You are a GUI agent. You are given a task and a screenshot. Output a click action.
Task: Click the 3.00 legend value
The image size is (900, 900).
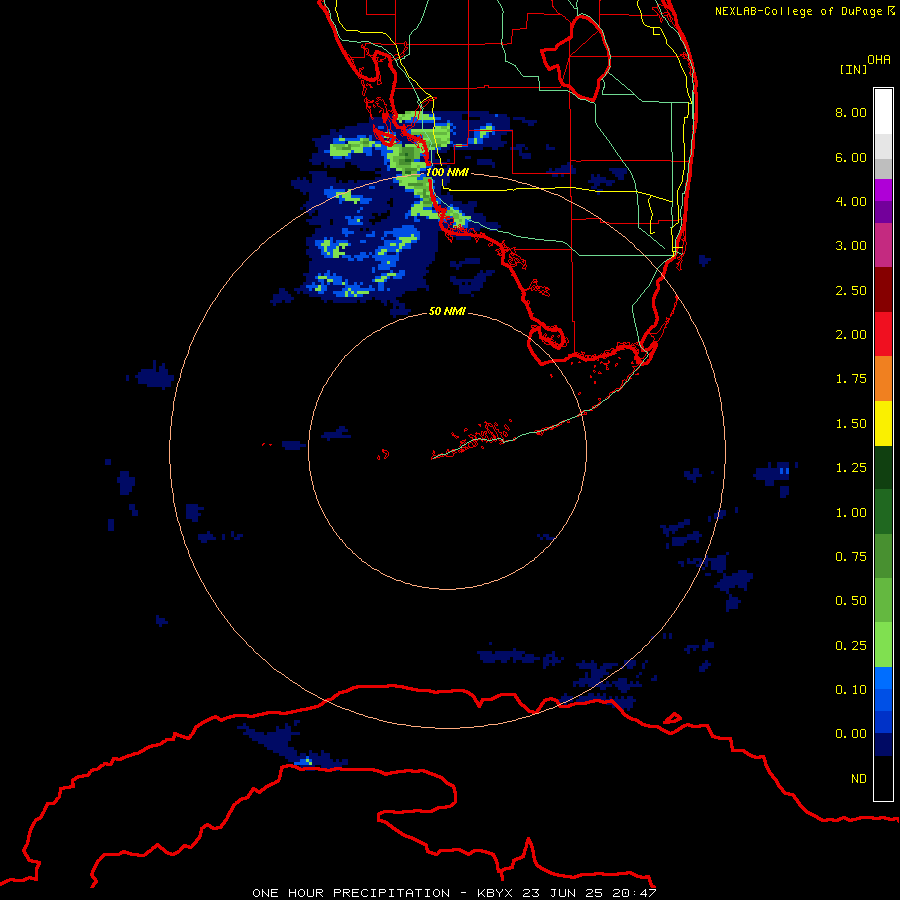(851, 246)
